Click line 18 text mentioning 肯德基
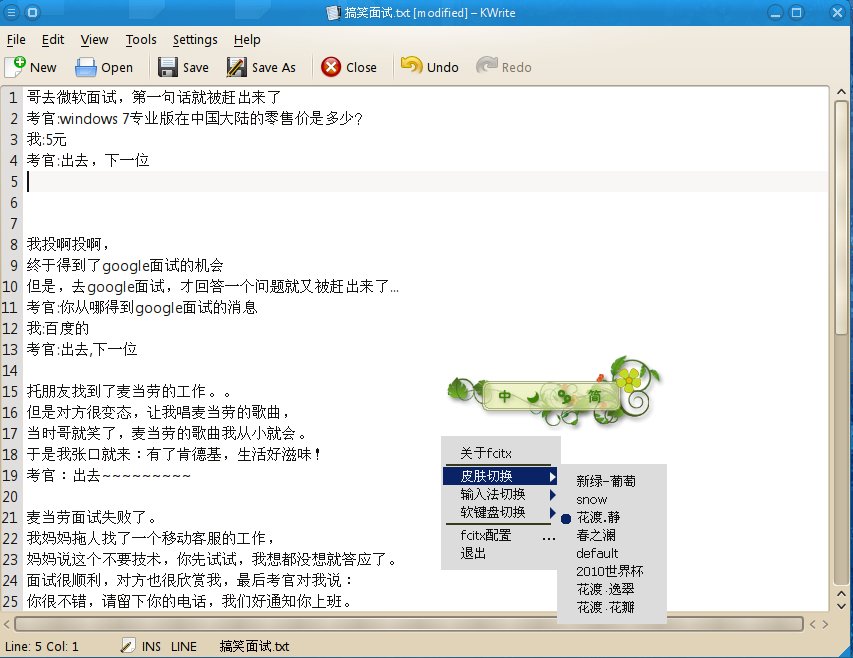 (174, 454)
